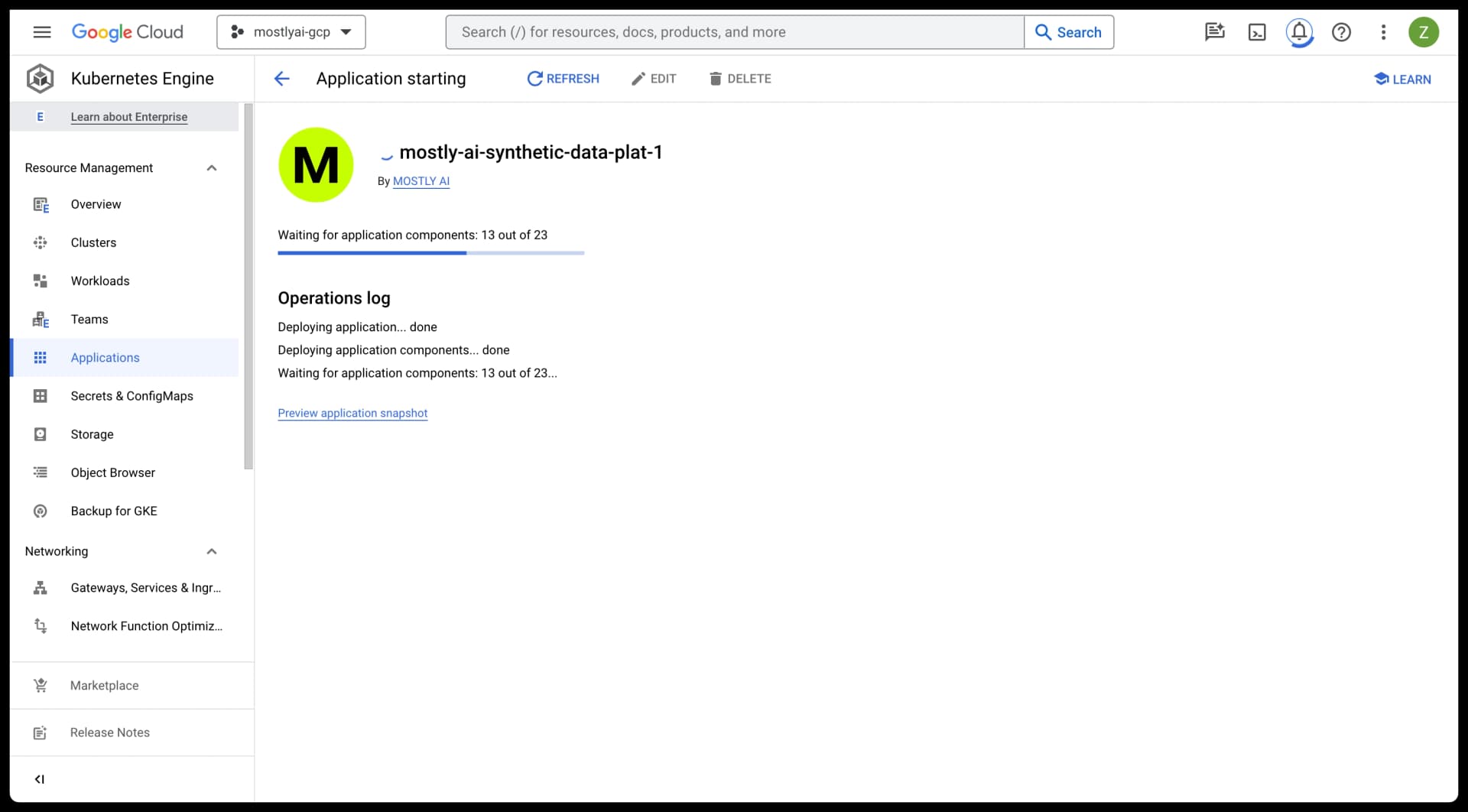The width and height of the screenshot is (1468, 812).
Task: Collapse the Networking section
Action: [212, 551]
